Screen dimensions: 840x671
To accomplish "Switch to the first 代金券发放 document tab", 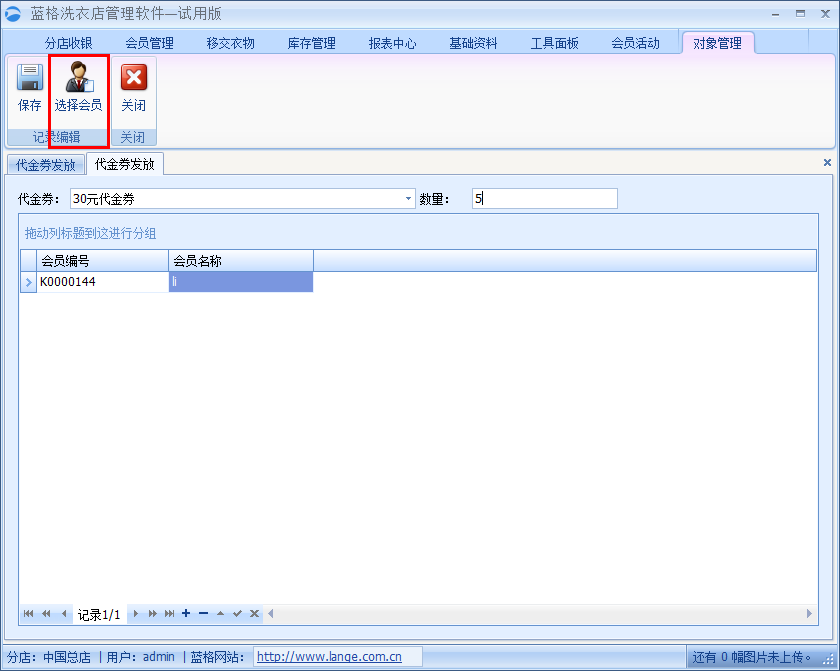I will pos(46,165).
